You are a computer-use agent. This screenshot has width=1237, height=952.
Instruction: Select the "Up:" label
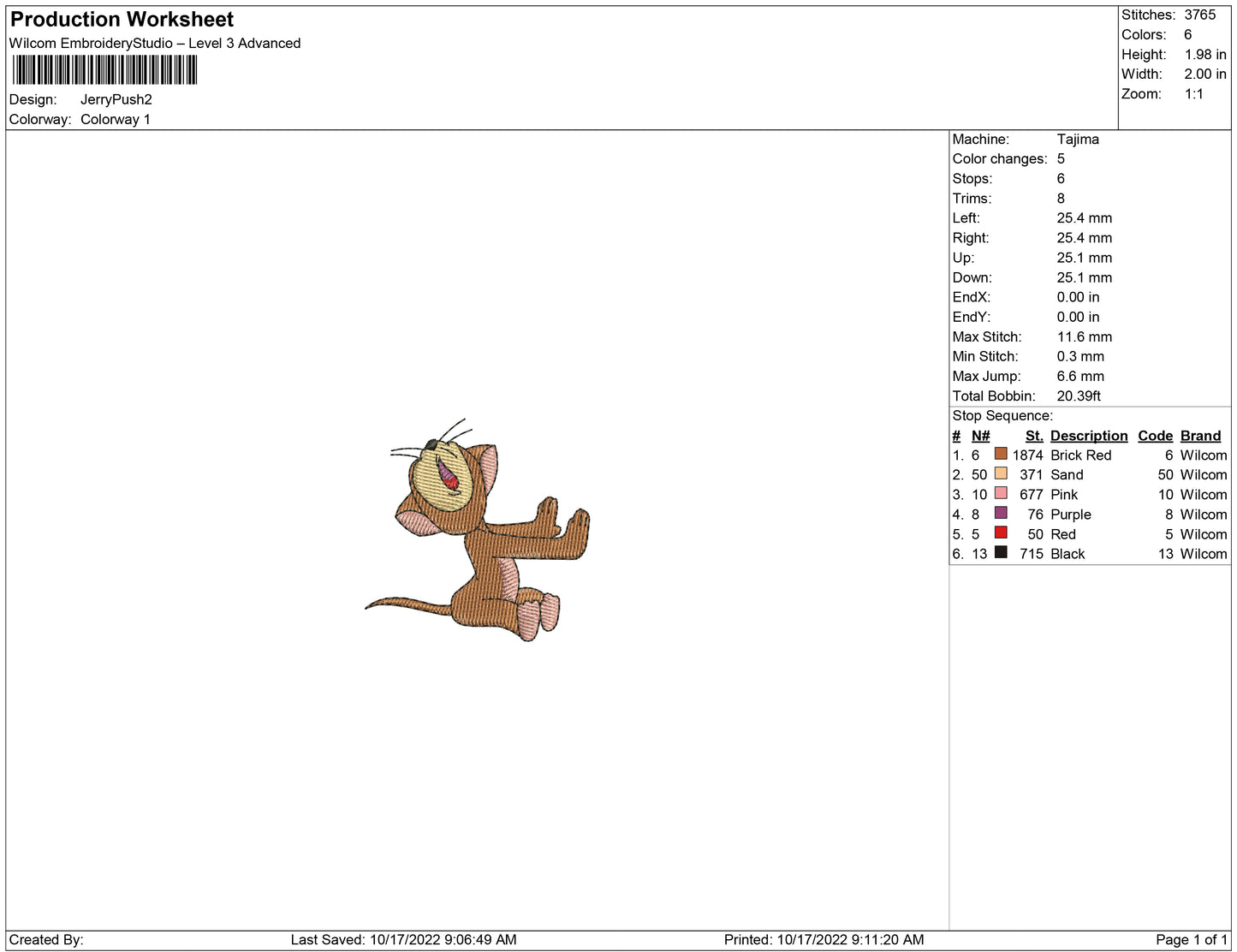click(963, 257)
